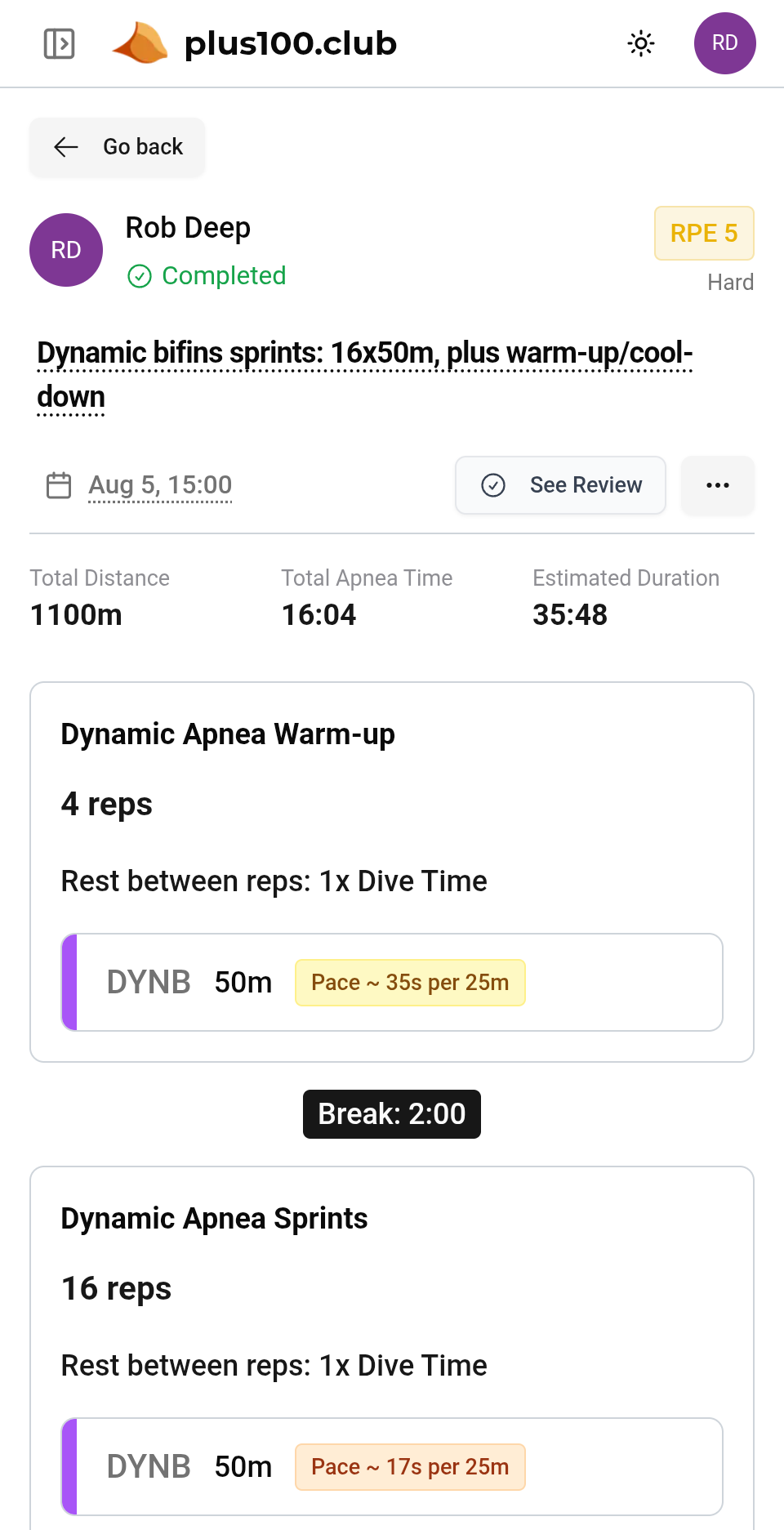Click the Pace ~ 35s per 25m badge
Viewport: 784px width, 1530px height.
[x=410, y=982]
